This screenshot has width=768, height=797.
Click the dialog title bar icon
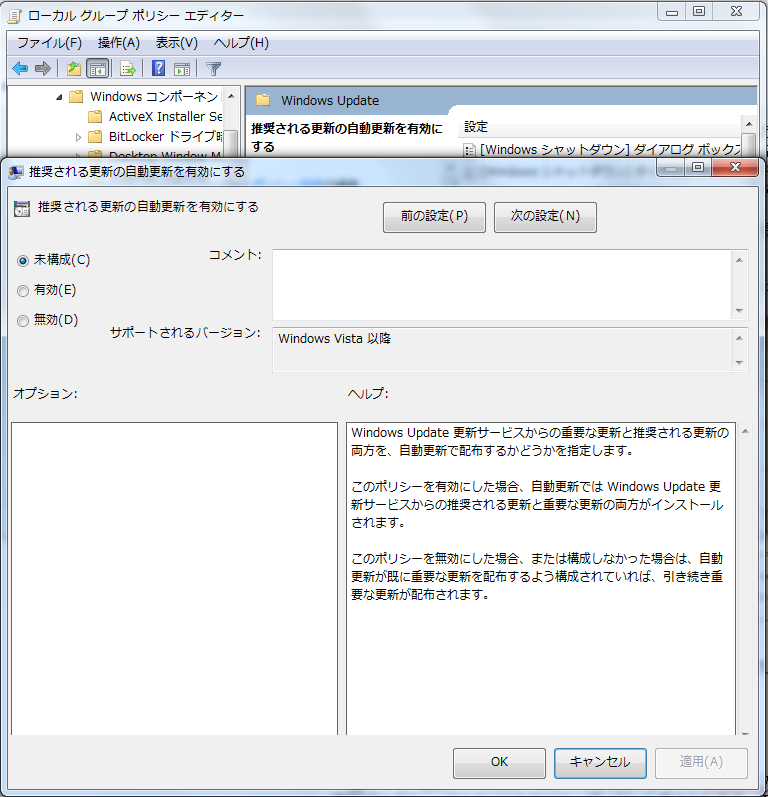[x=16, y=172]
